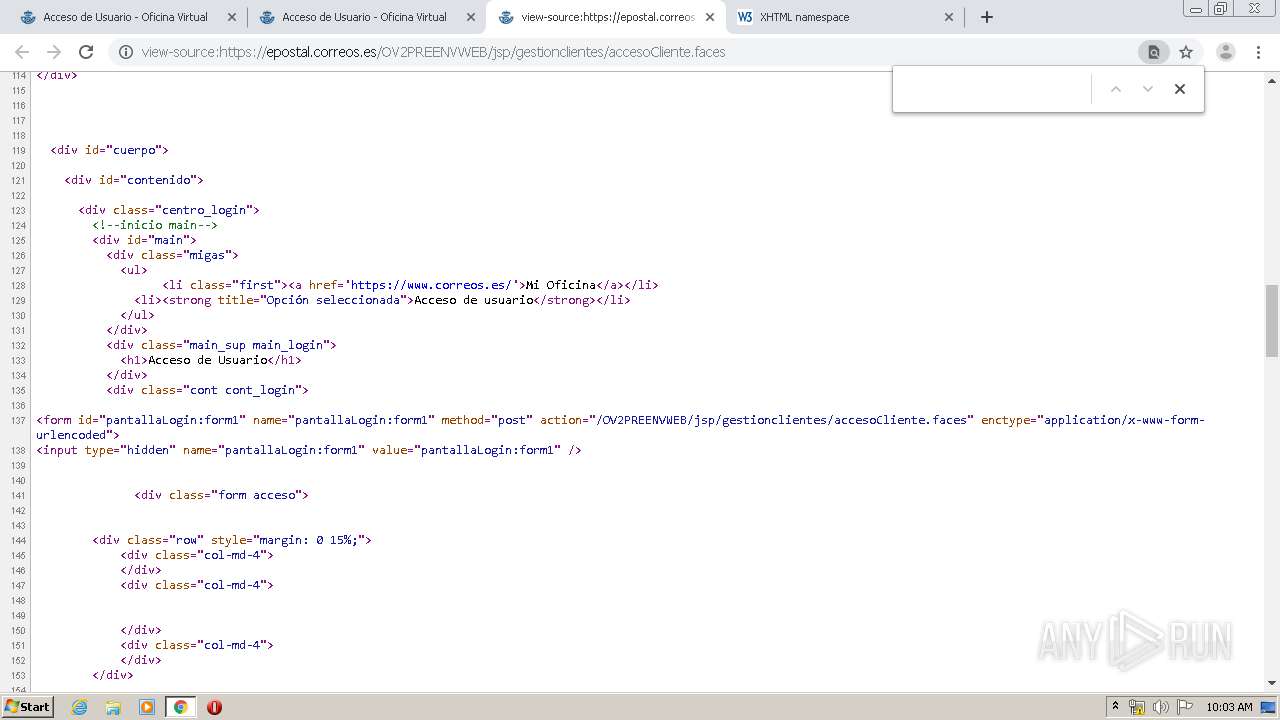Close the view-source tab
Screen dimensions: 1280x720
pos(710,17)
